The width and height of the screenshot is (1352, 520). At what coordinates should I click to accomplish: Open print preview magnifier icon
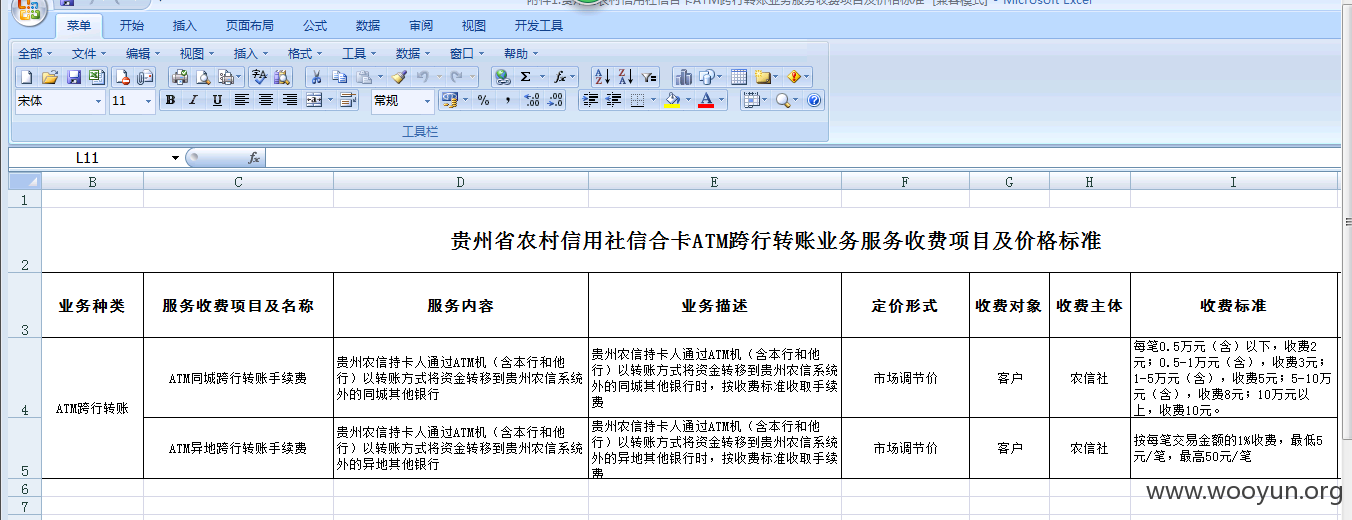tap(203, 76)
